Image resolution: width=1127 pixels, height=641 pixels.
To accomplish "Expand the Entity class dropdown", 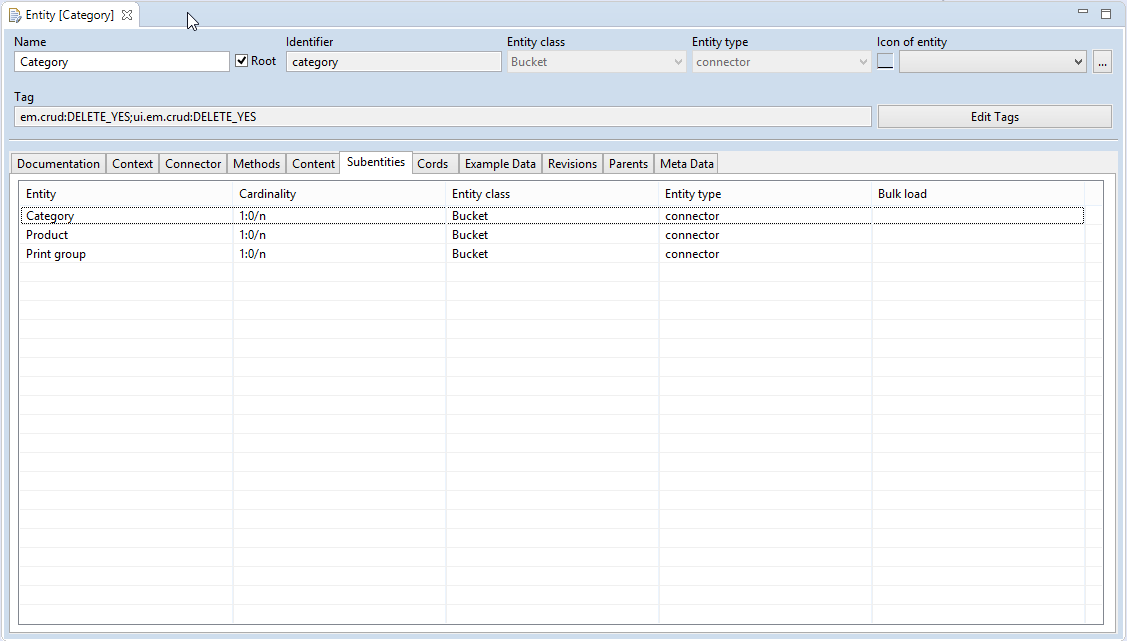I will point(678,62).
